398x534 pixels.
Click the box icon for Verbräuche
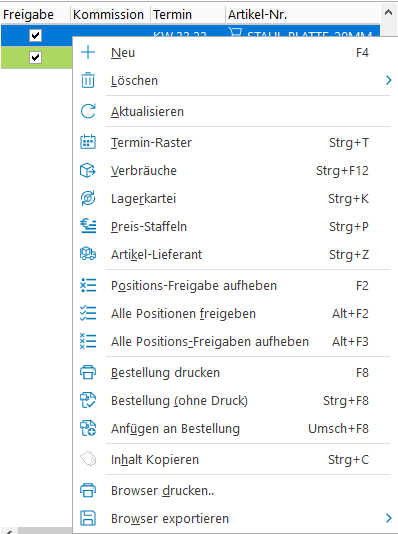pos(88,170)
